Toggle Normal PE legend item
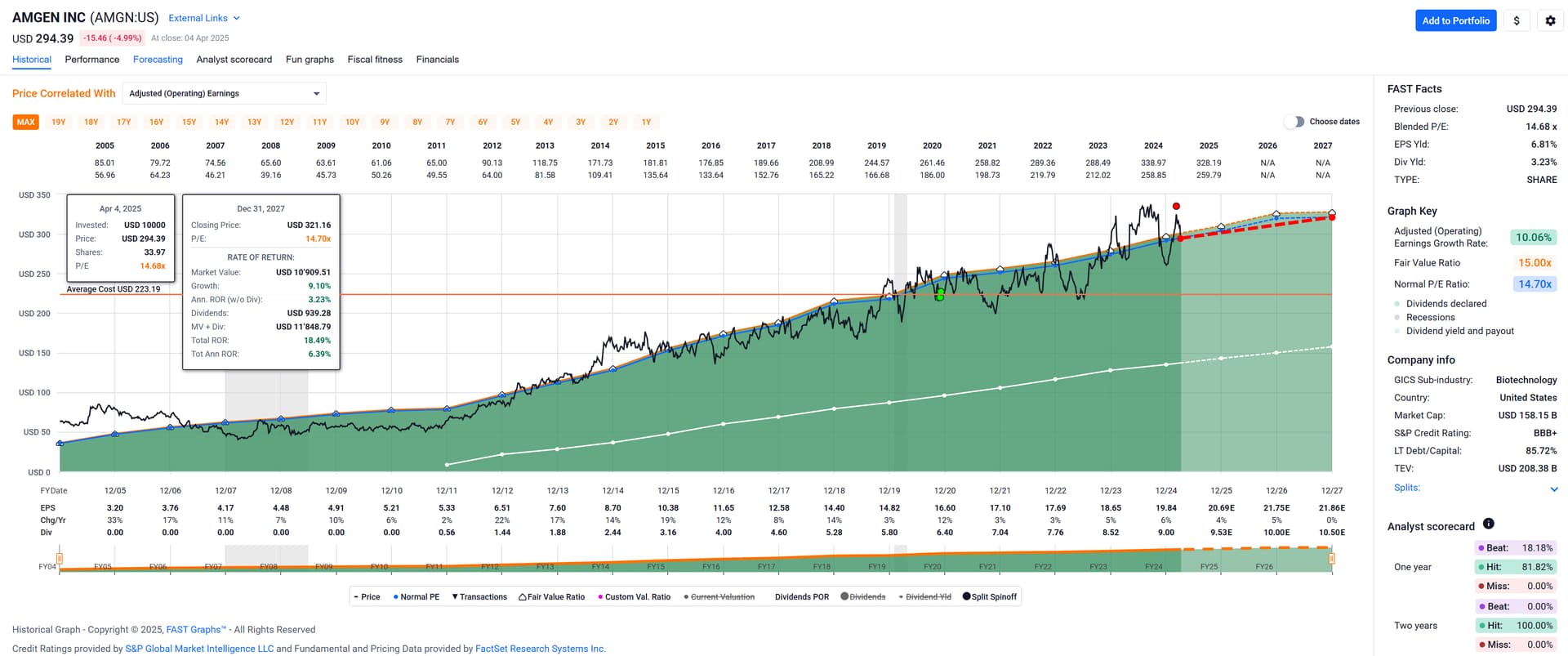The height and width of the screenshot is (656, 1568). [416, 597]
